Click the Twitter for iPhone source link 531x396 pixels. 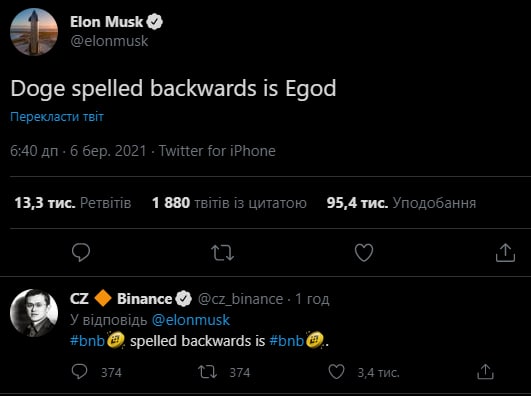pos(217,151)
